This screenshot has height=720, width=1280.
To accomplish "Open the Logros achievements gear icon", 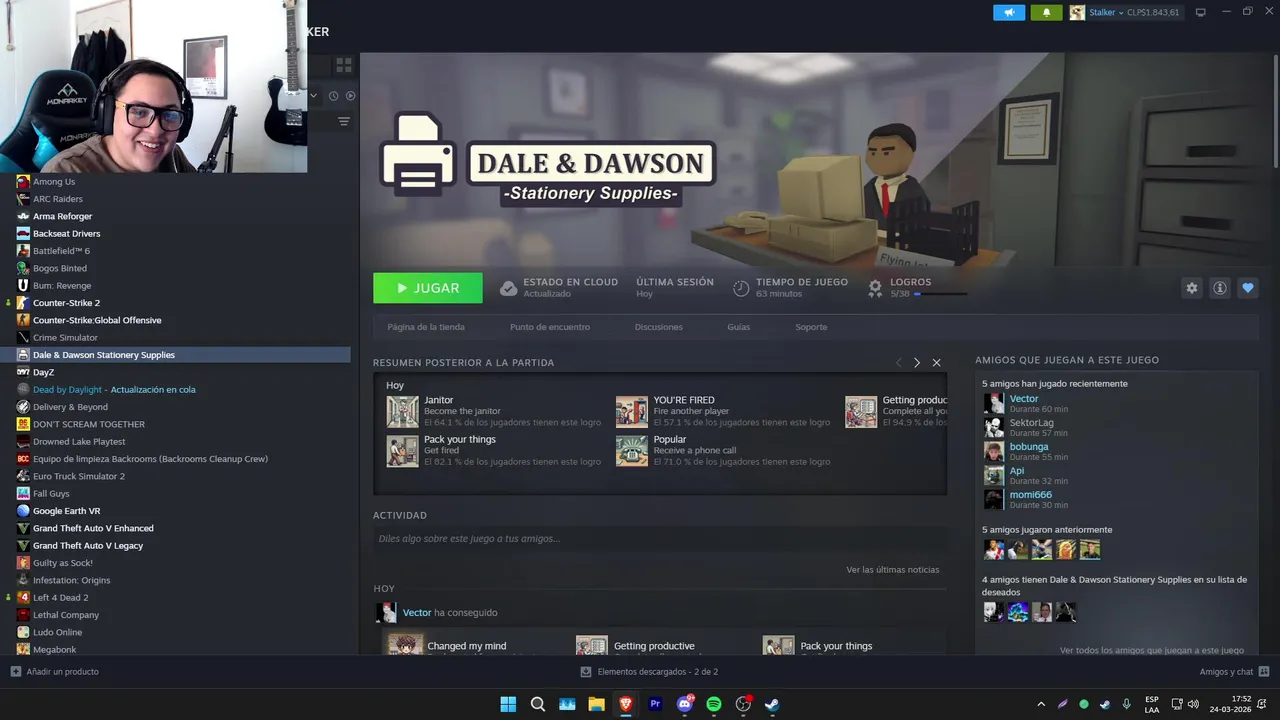I will 875,288.
